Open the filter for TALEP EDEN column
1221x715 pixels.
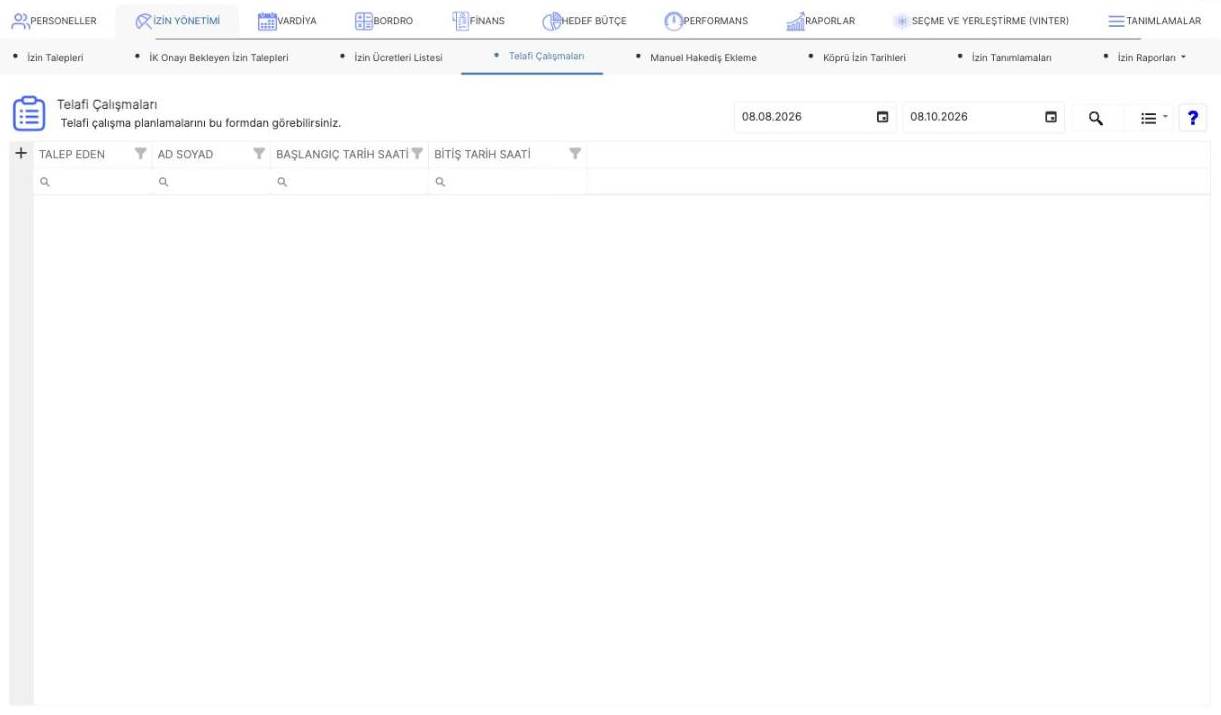click(140, 154)
